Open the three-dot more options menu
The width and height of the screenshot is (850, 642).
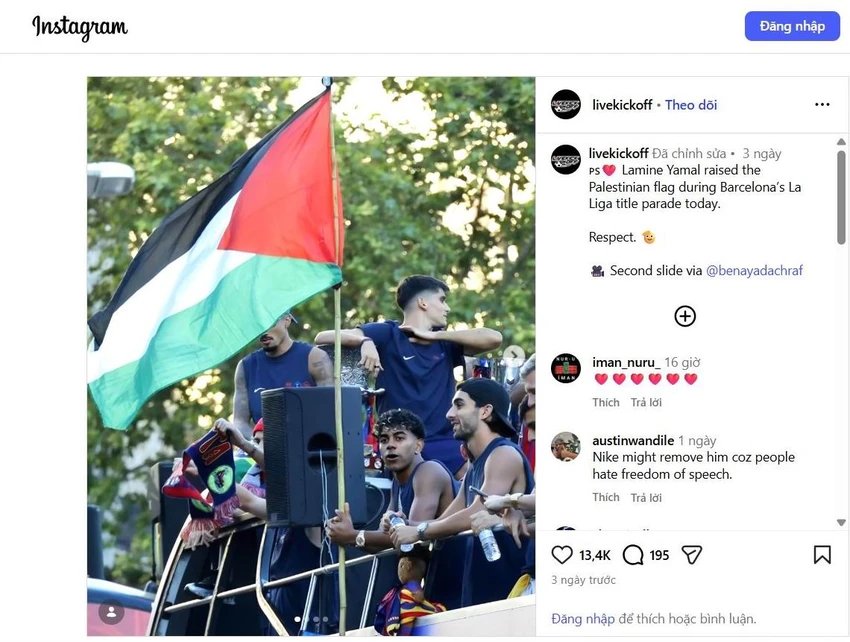(822, 104)
